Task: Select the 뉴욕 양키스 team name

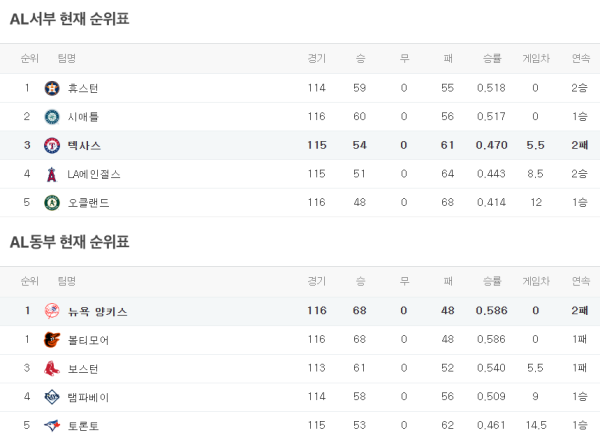Action: coord(98,311)
